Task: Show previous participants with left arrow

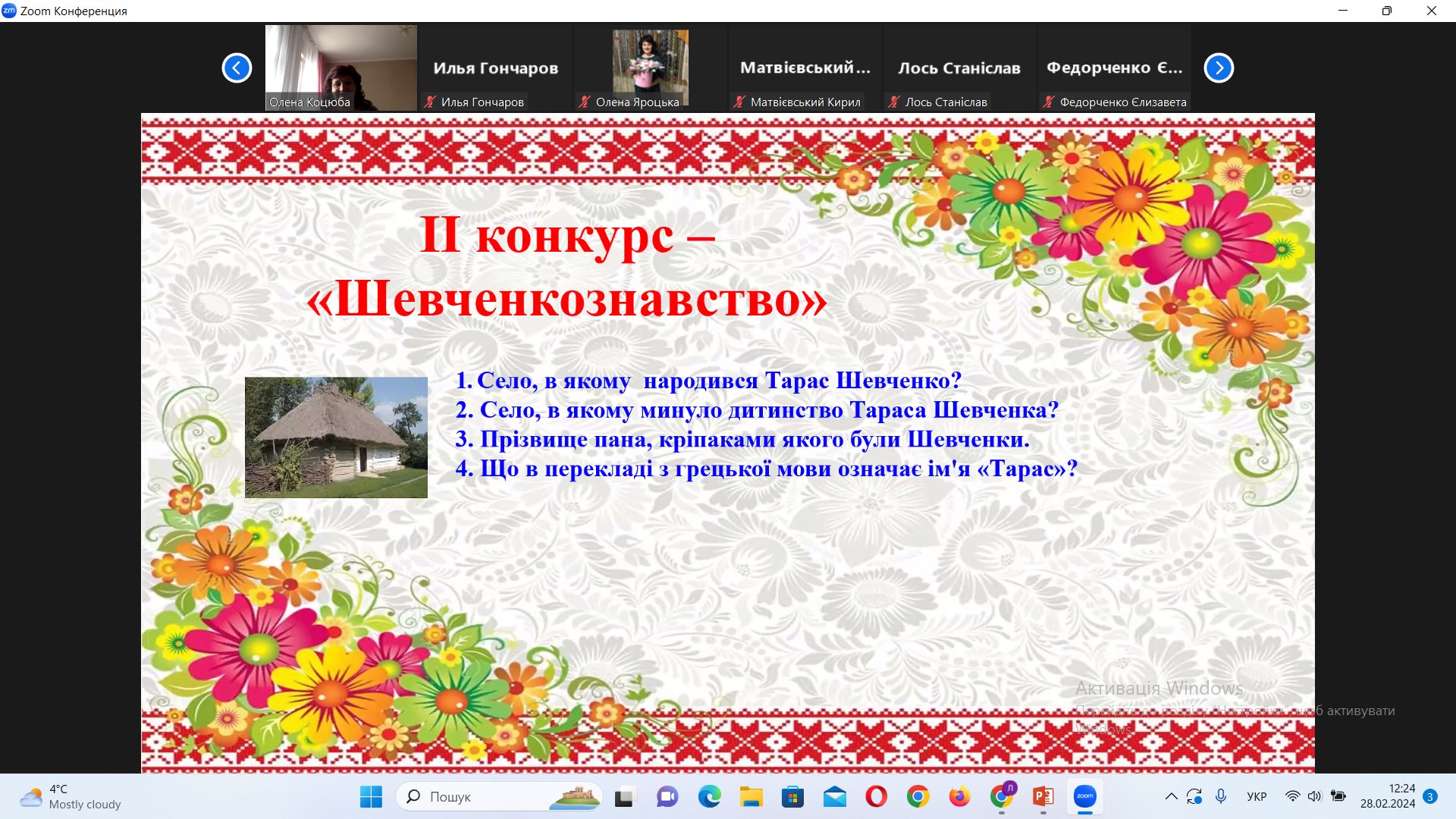Action: pyautogui.click(x=237, y=68)
